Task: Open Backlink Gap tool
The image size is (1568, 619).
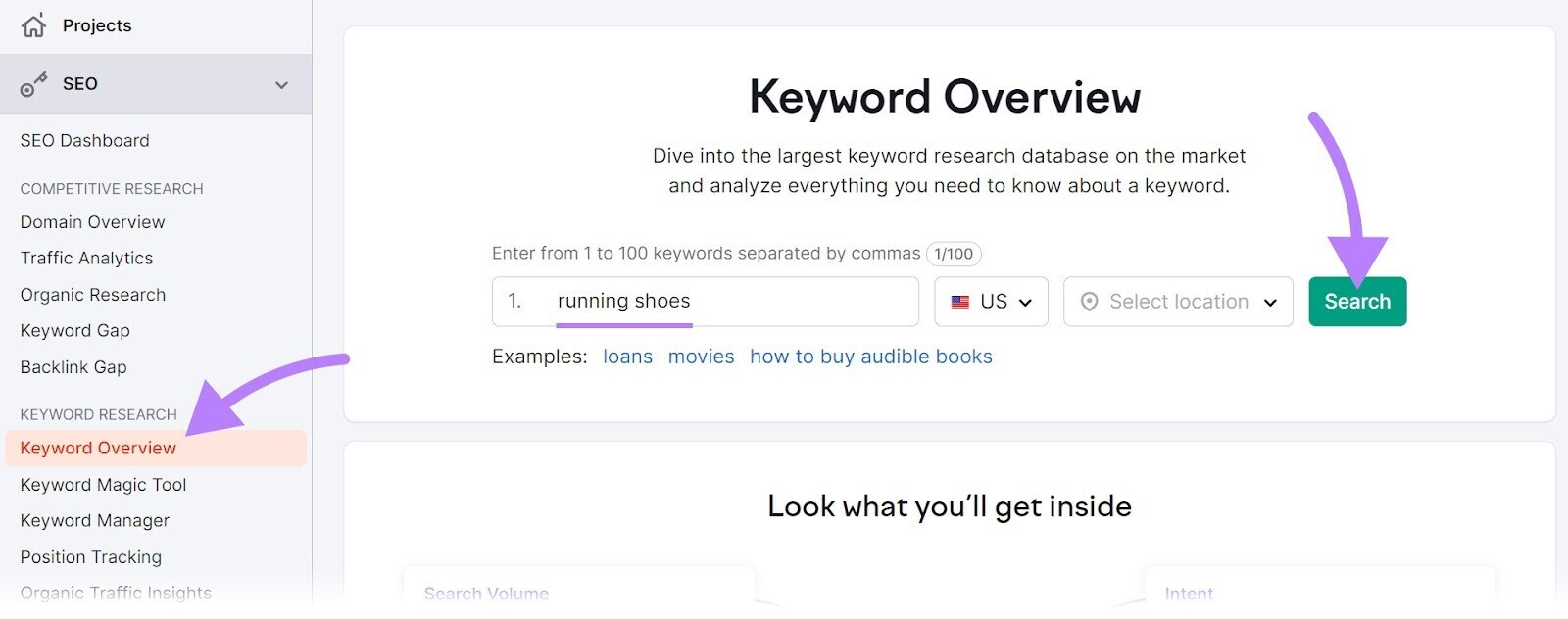Action: click(x=73, y=367)
